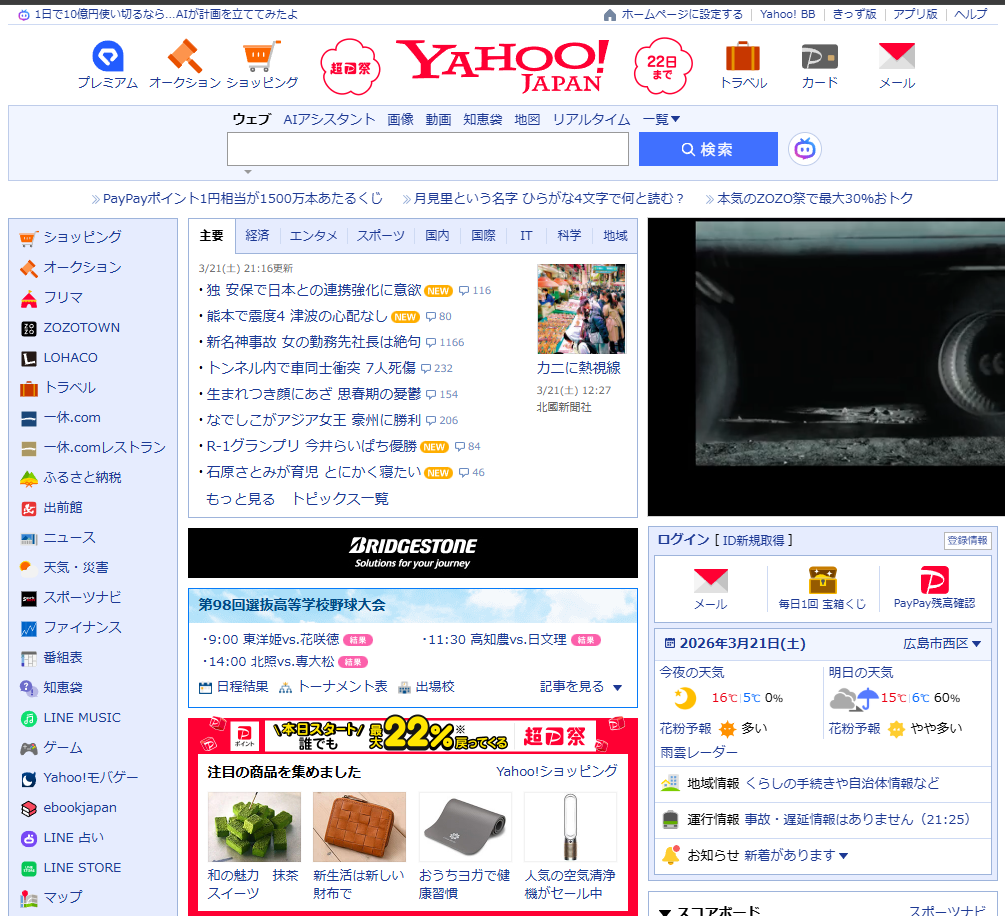Expand the 記事を見る section
This screenshot has width=1005, height=916.
(581, 687)
